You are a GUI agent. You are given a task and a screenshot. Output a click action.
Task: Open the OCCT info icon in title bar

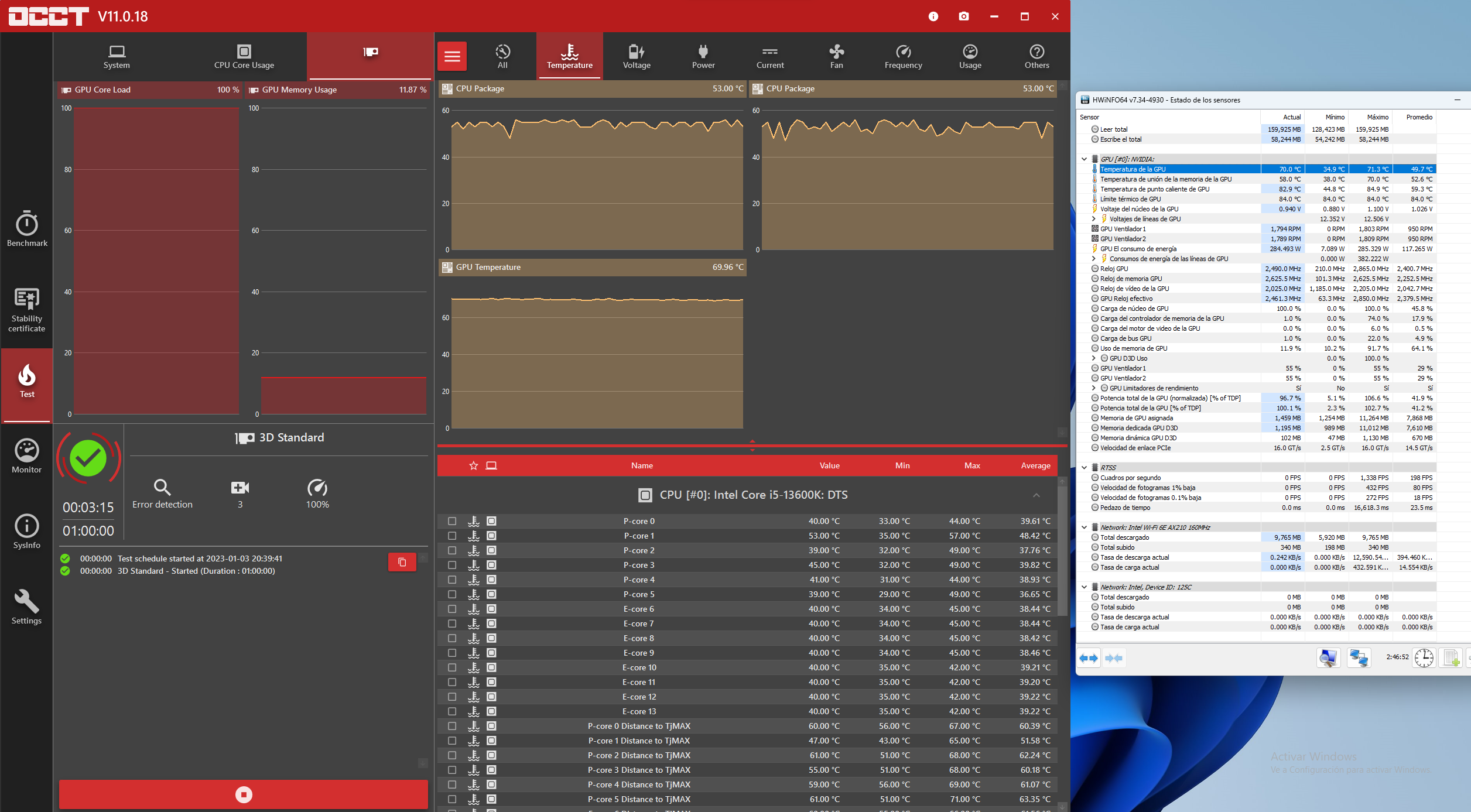[x=933, y=16]
